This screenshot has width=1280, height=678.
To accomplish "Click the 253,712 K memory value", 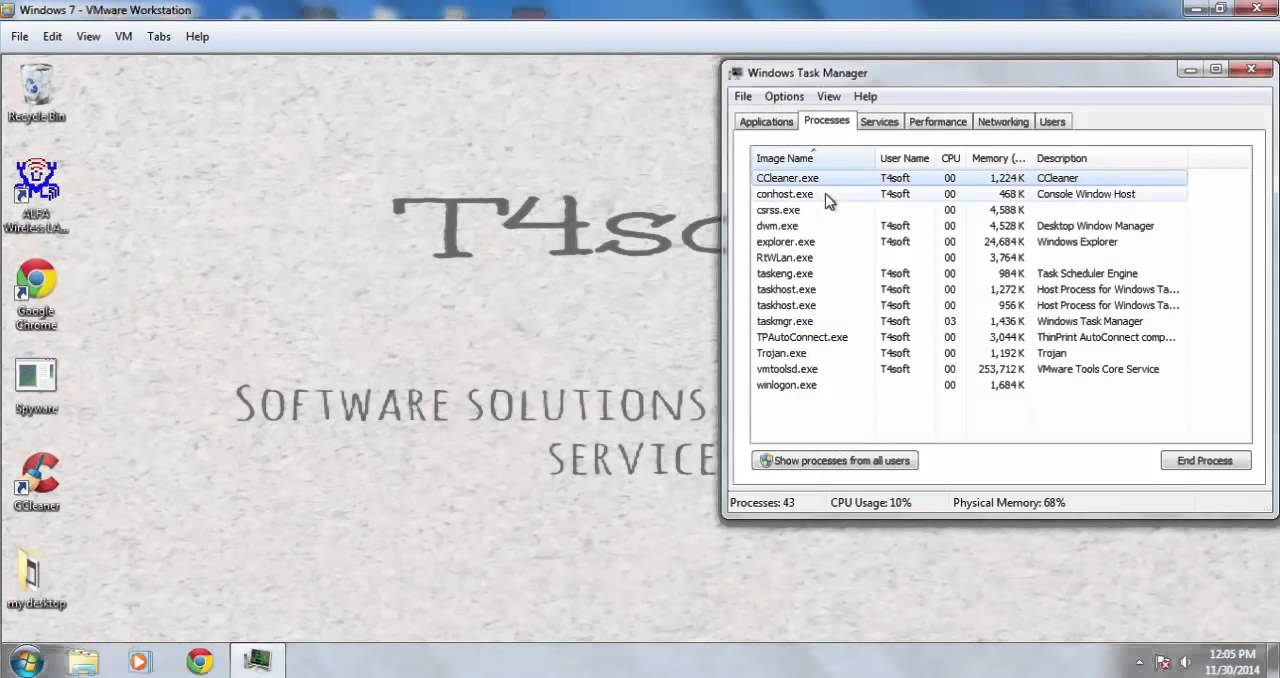I will tap(1001, 369).
